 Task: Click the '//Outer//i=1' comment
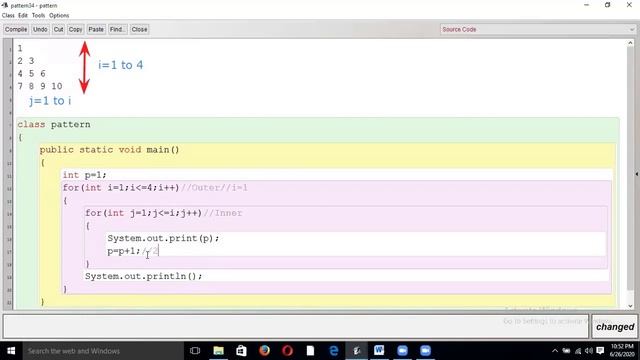click(214, 188)
